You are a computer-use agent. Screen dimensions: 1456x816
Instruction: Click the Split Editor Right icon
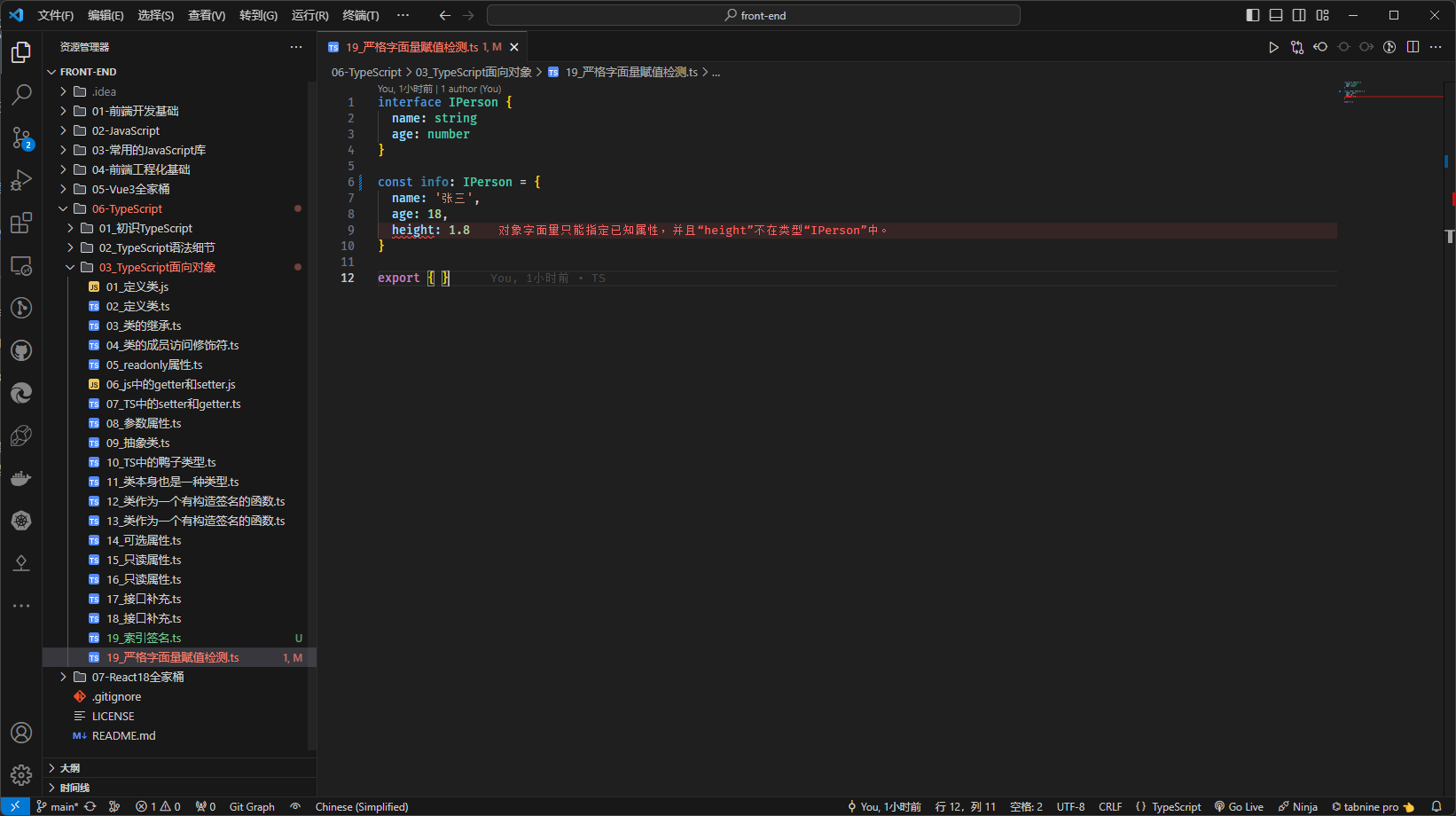coord(1413,47)
